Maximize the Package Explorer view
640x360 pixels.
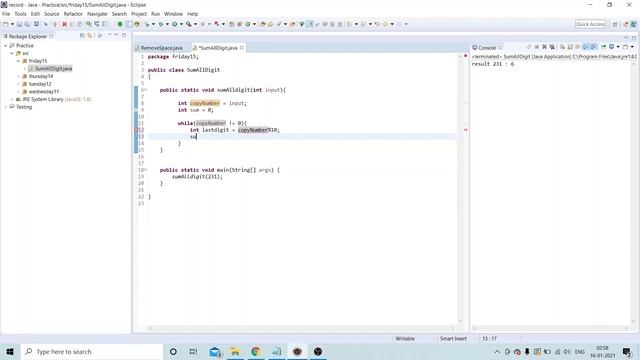click(x=124, y=36)
